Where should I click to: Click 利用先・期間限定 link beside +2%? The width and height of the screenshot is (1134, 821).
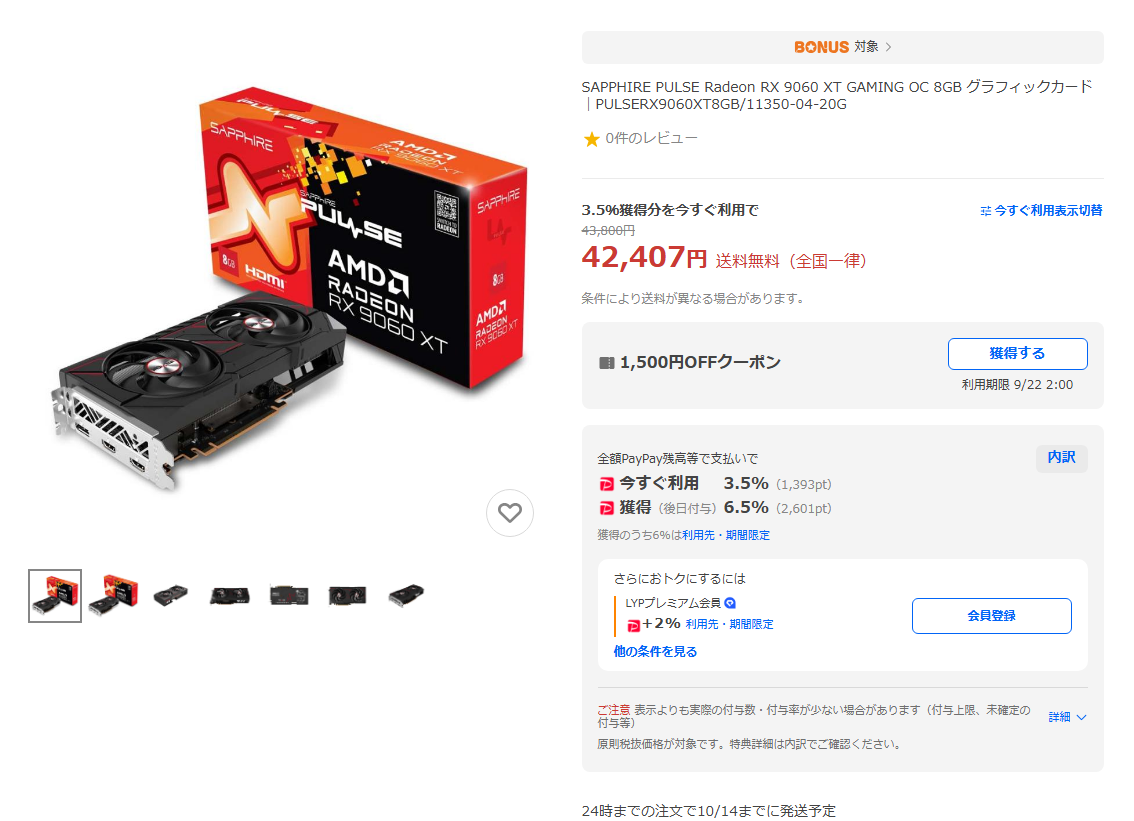tap(729, 624)
